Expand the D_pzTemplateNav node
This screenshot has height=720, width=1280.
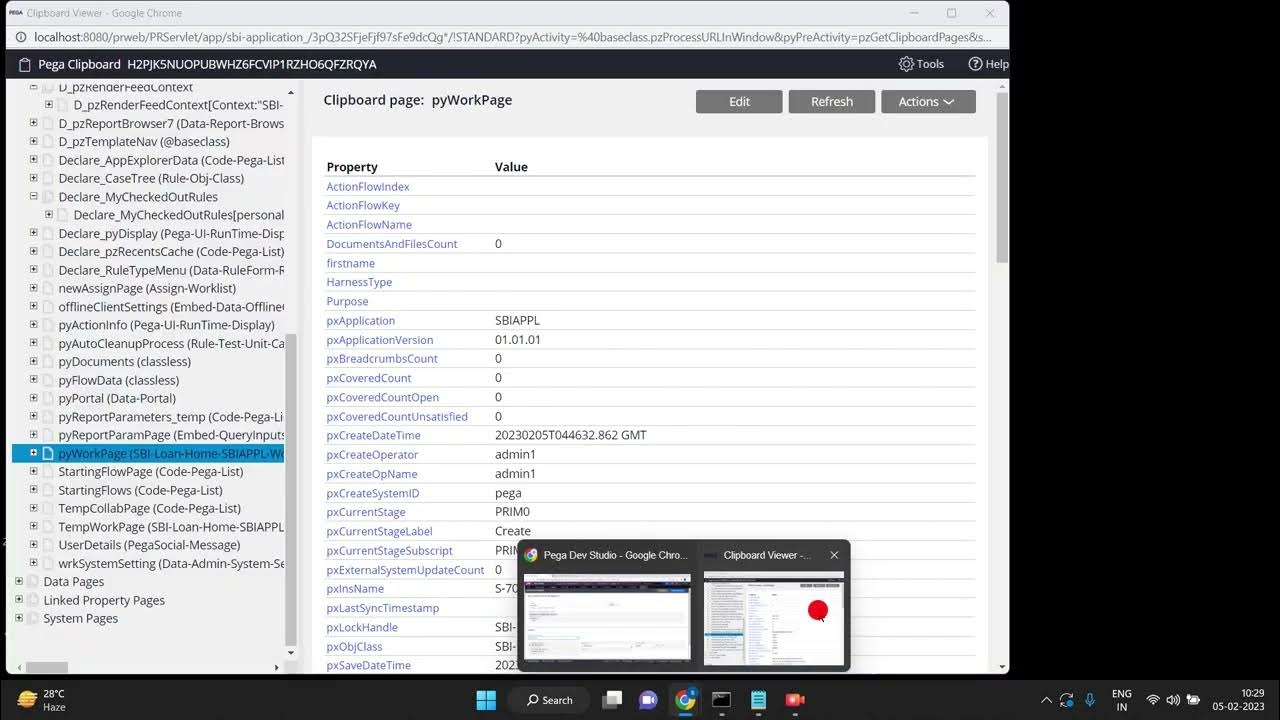tap(33, 141)
